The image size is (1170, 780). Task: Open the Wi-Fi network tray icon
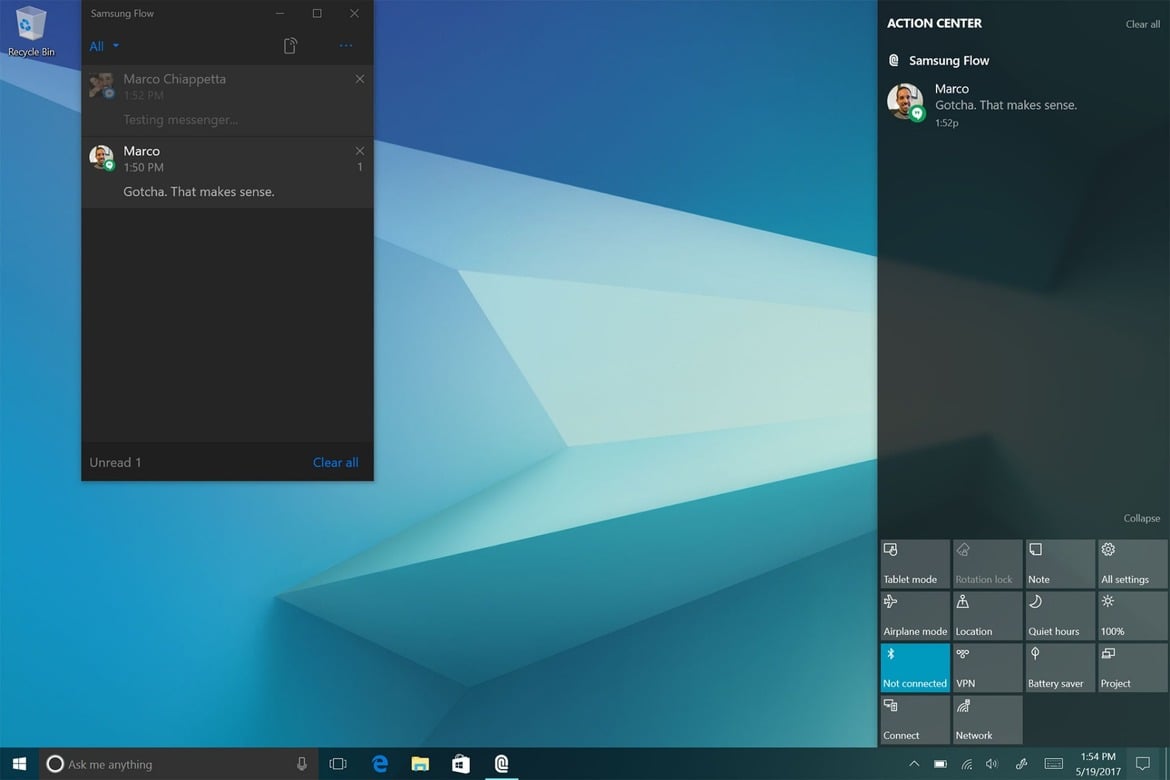click(966, 764)
